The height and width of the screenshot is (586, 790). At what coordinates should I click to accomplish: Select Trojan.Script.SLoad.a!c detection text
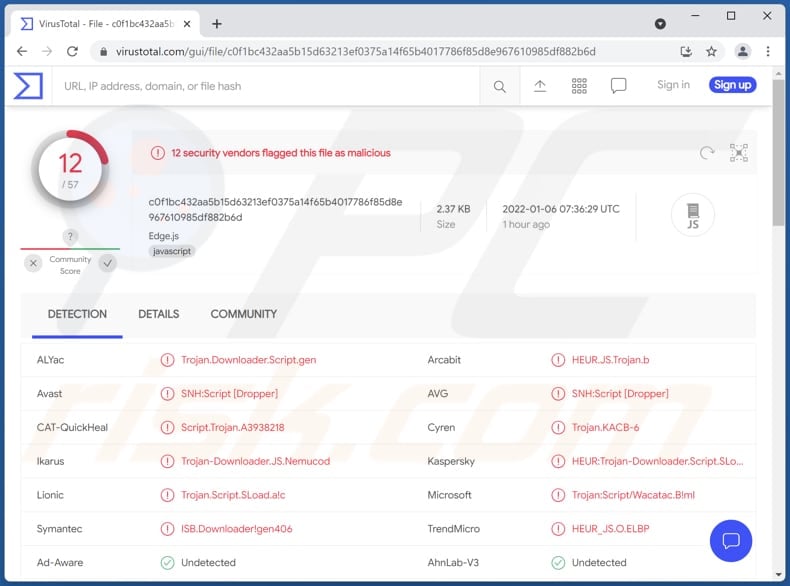[233, 495]
